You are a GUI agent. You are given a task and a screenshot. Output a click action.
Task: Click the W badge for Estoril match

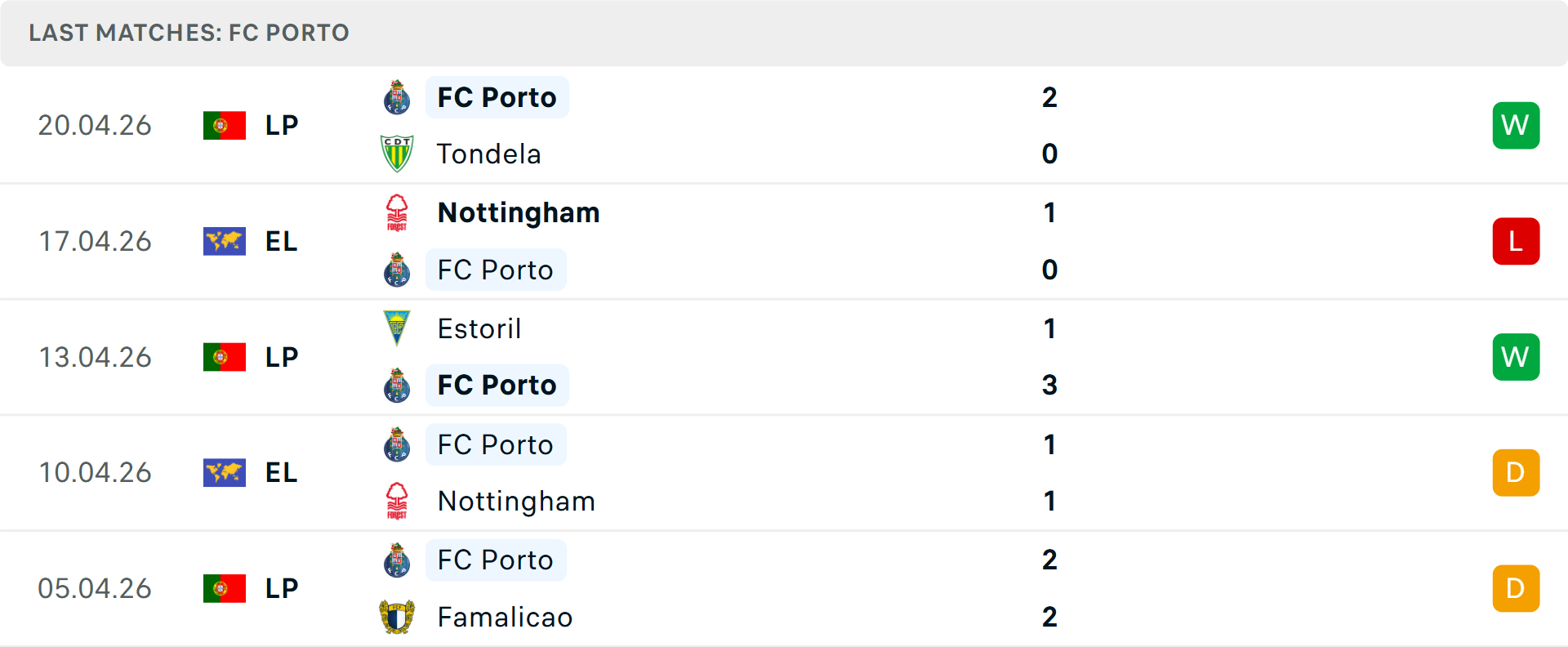coord(1516,357)
